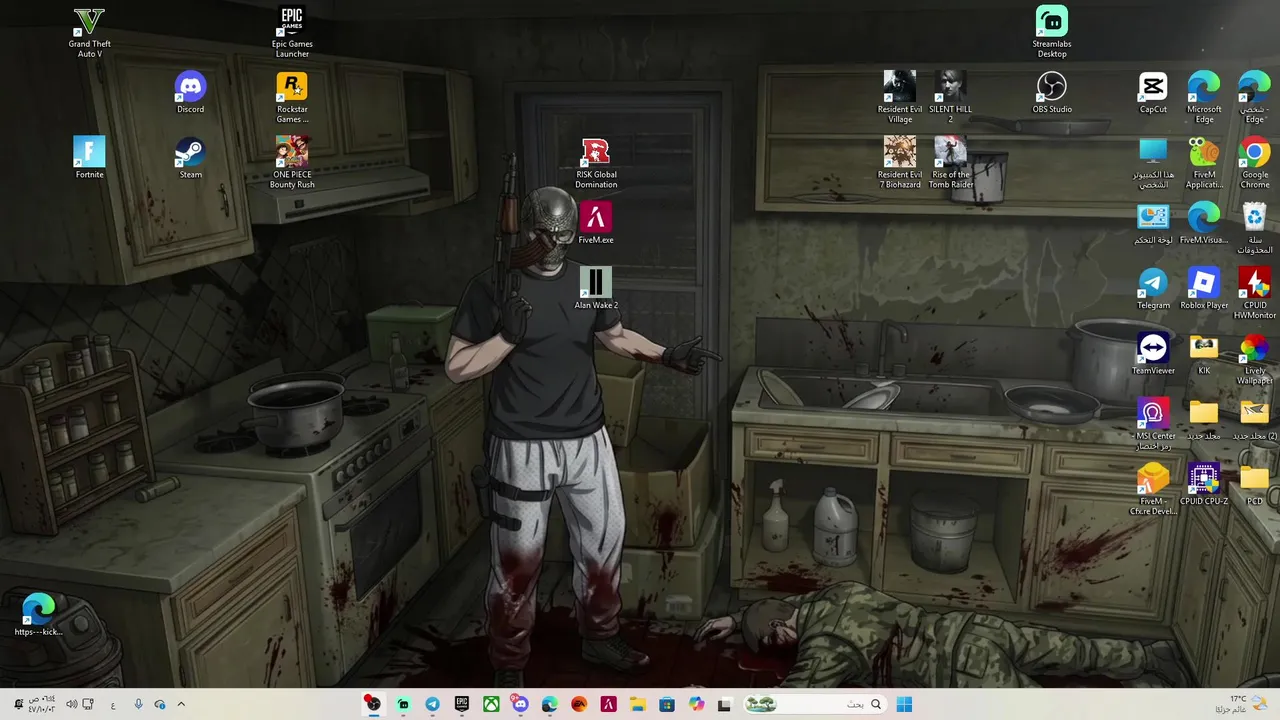The image size is (1280, 720).
Task: Click the Rockstar Games desktop shortcut
Action: tap(292, 97)
